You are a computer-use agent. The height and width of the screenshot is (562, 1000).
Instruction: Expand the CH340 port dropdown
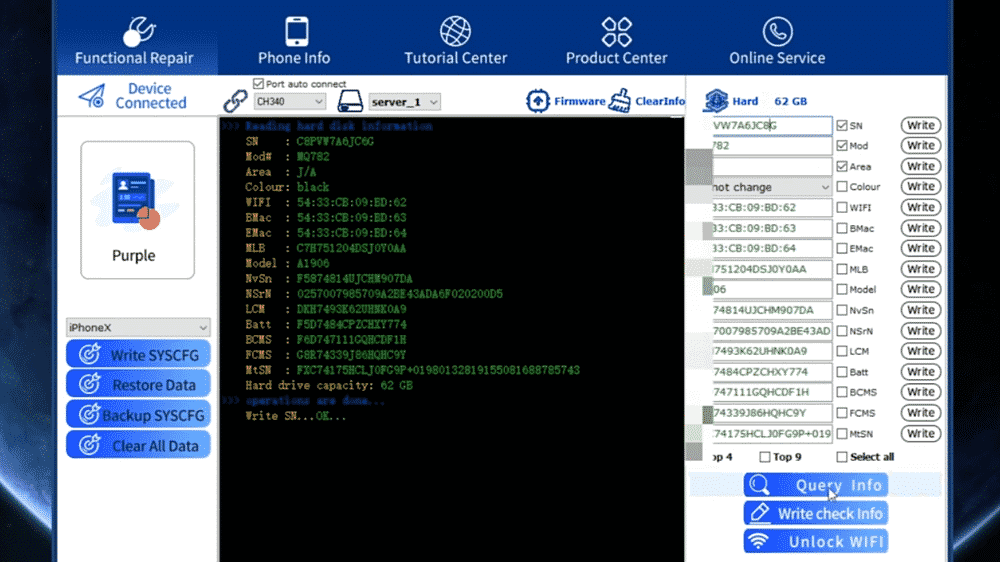(289, 102)
